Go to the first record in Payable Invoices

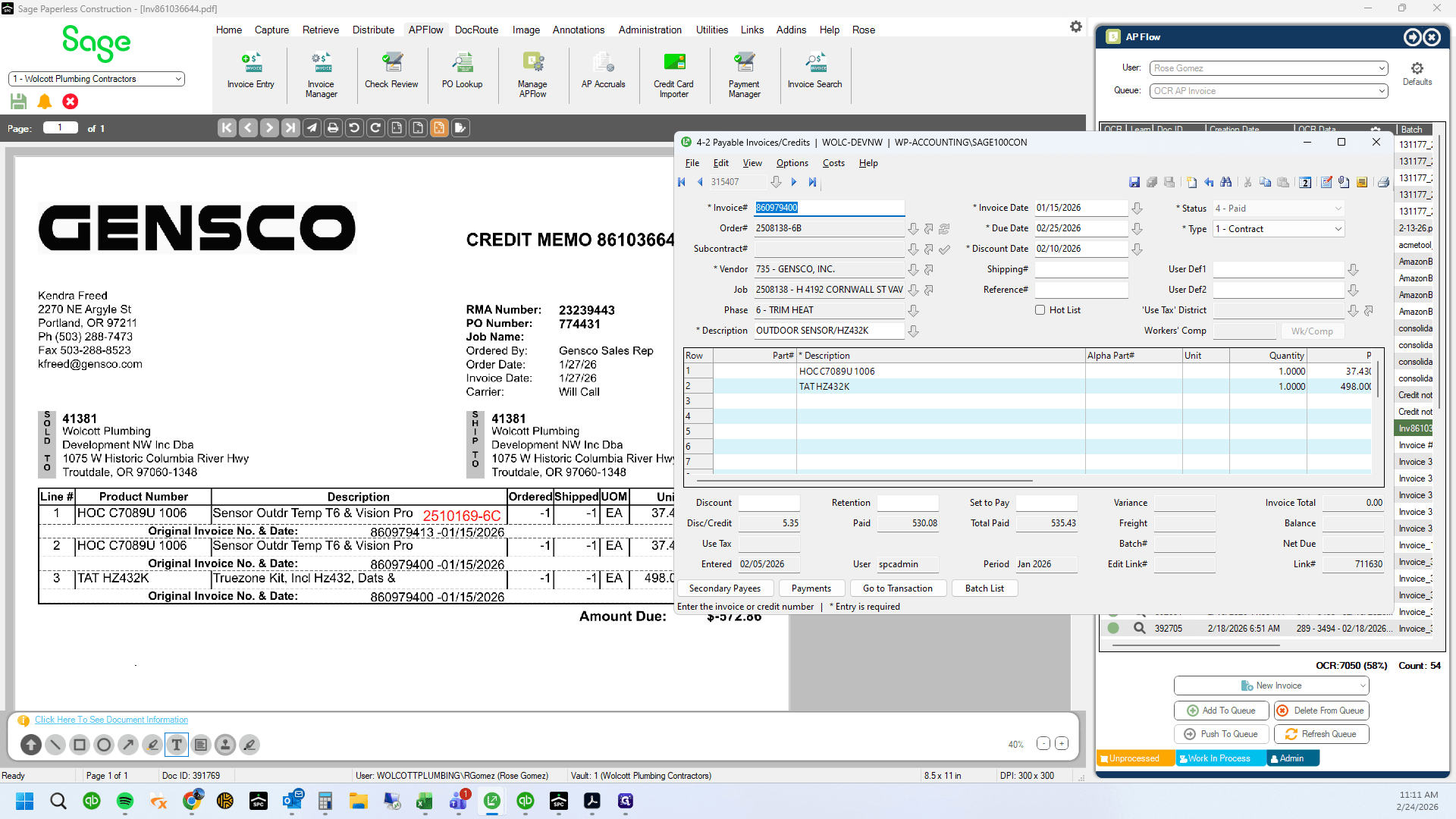(682, 182)
